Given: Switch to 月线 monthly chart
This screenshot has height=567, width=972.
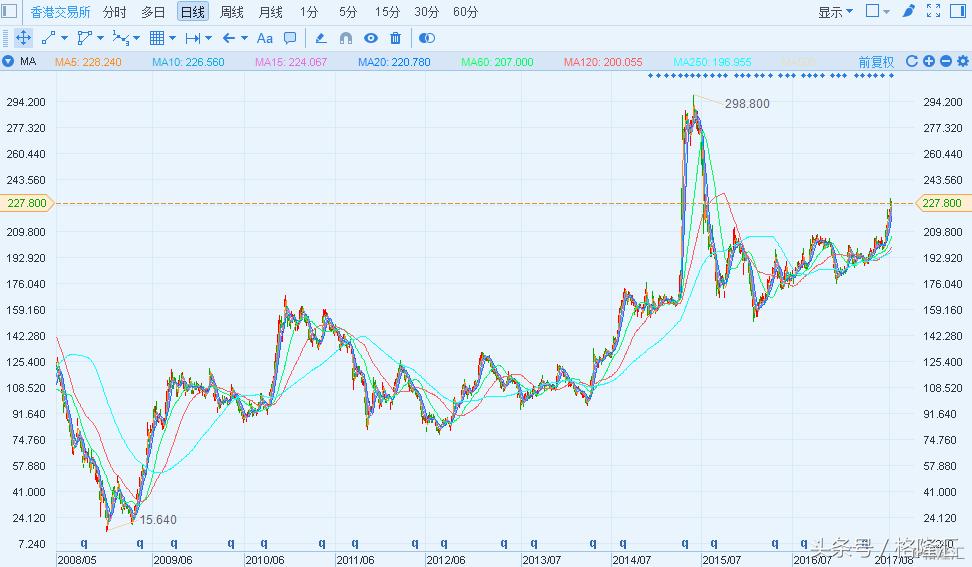Looking at the screenshot, I should 270,12.
